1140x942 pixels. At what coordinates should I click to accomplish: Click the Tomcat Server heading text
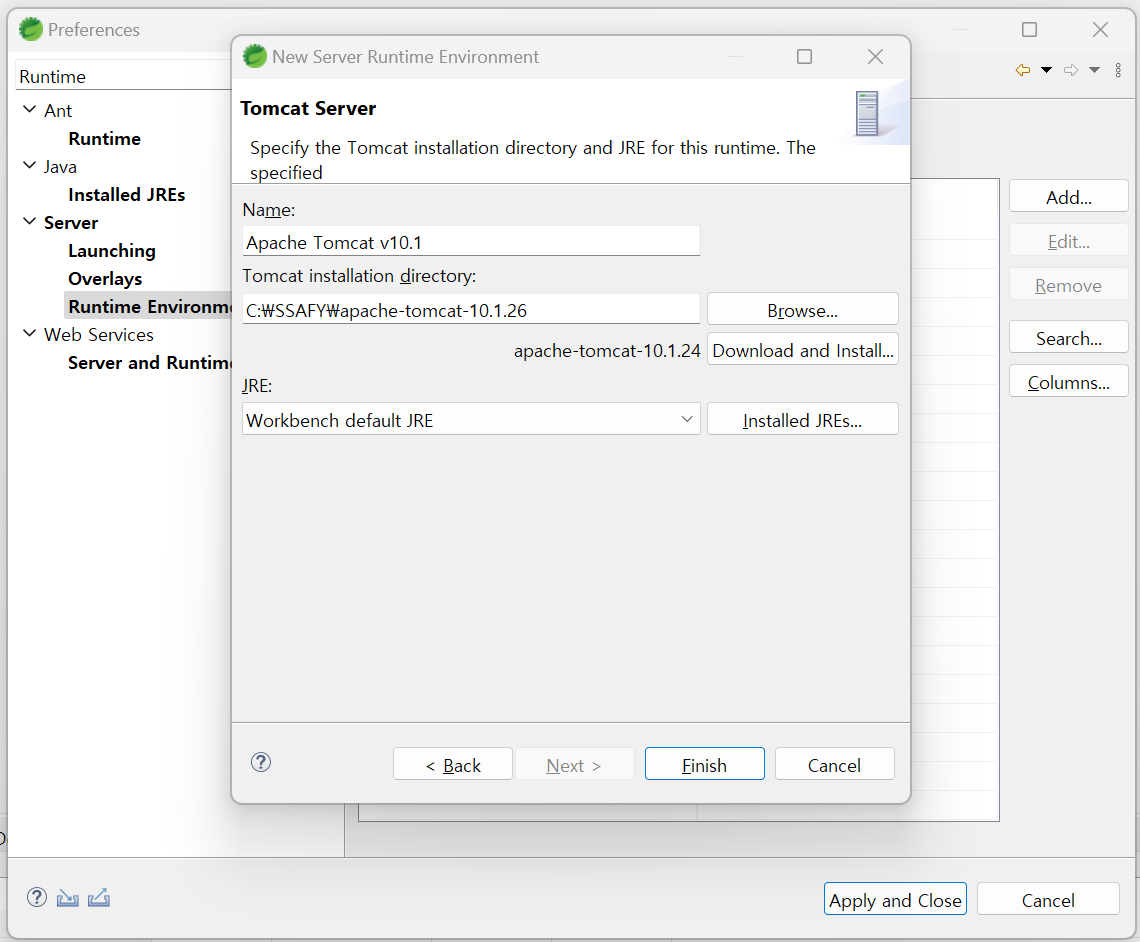coord(308,108)
